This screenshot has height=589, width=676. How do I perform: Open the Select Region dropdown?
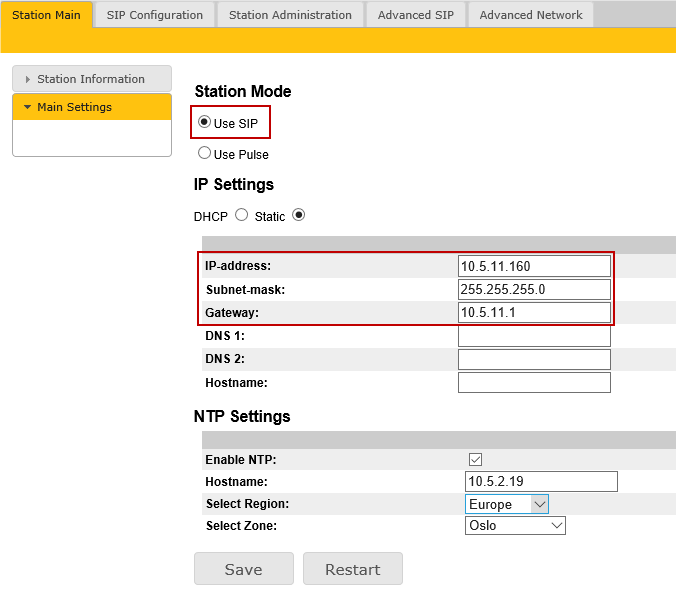click(x=506, y=504)
